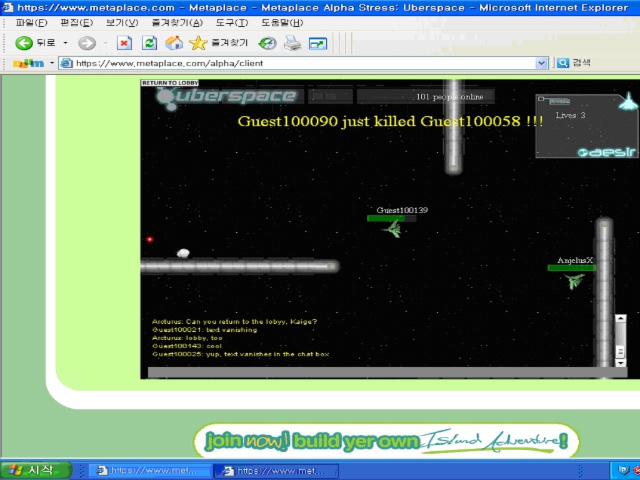Click the 검색 search button
This screenshot has width=640, height=480.
click(x=573, y=63)
